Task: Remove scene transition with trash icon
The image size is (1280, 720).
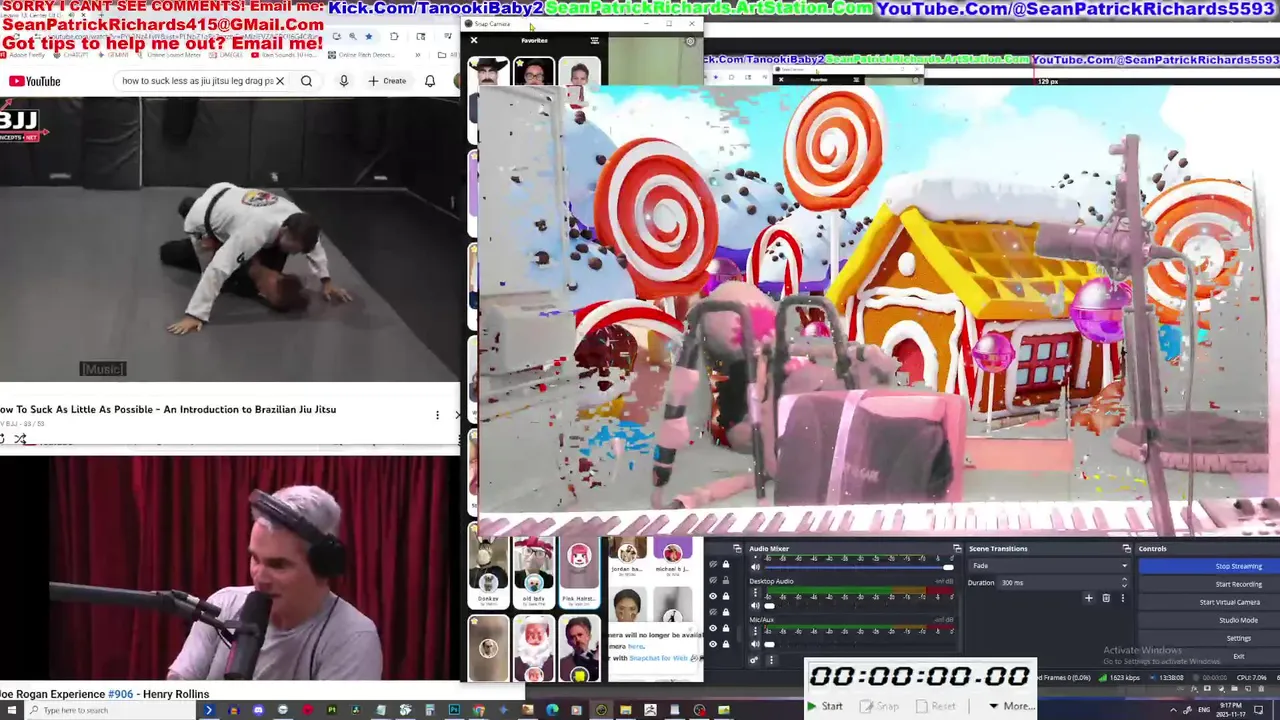Action: tap(1106, 598)
